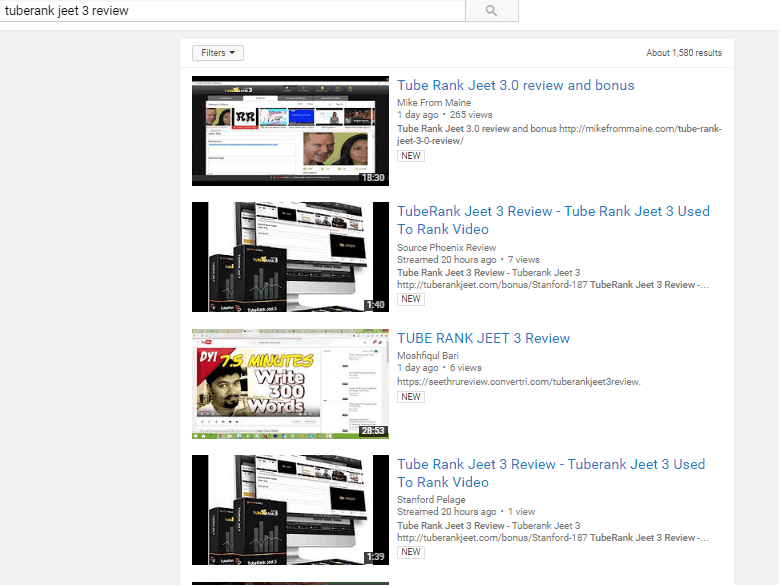Click NEW badge under Stanford Pelage video
Image resolution: width=780 pixels, height=586 pixels.
coord(411,552)
